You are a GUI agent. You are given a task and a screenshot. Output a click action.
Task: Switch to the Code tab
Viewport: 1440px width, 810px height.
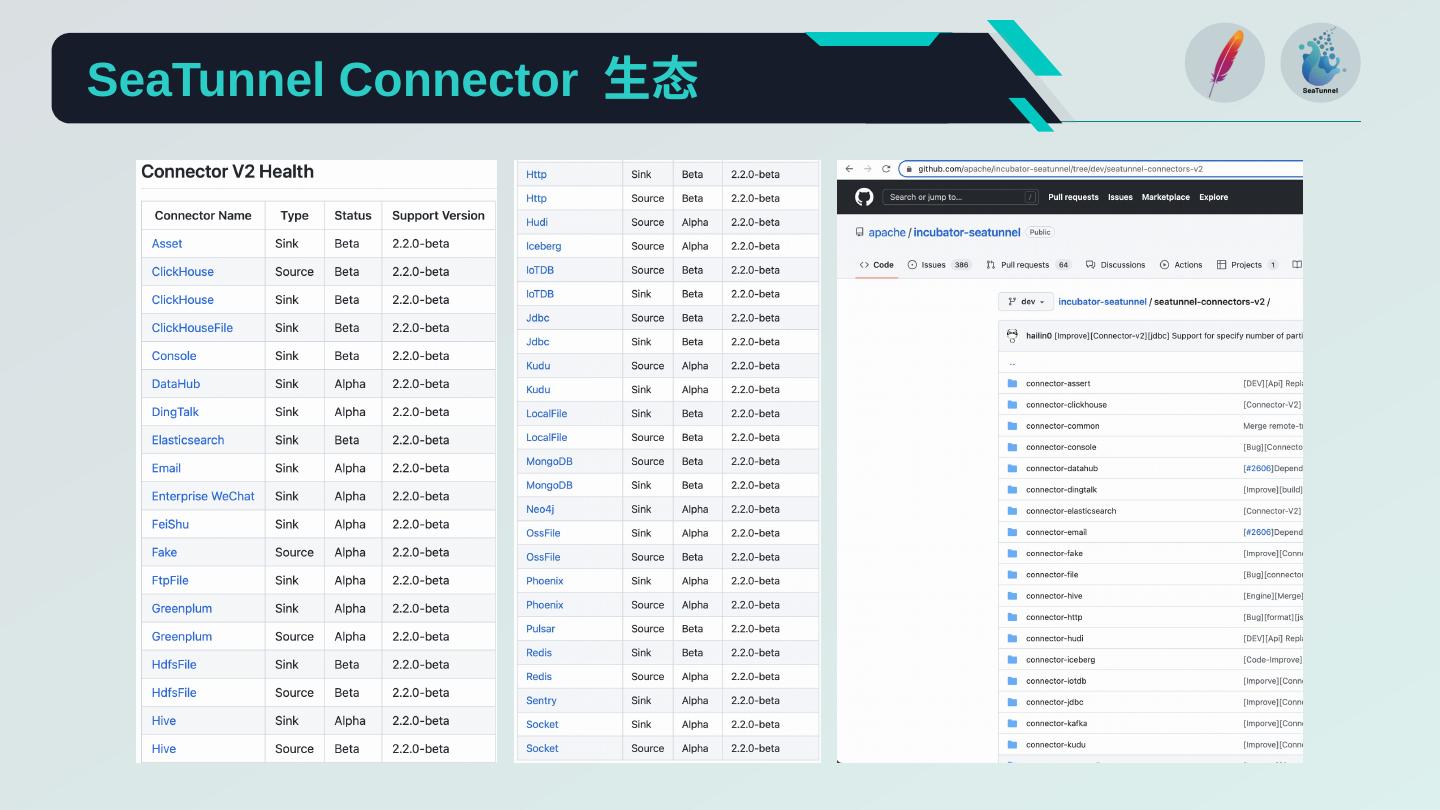pyautogui.click(x=876, y=265)
